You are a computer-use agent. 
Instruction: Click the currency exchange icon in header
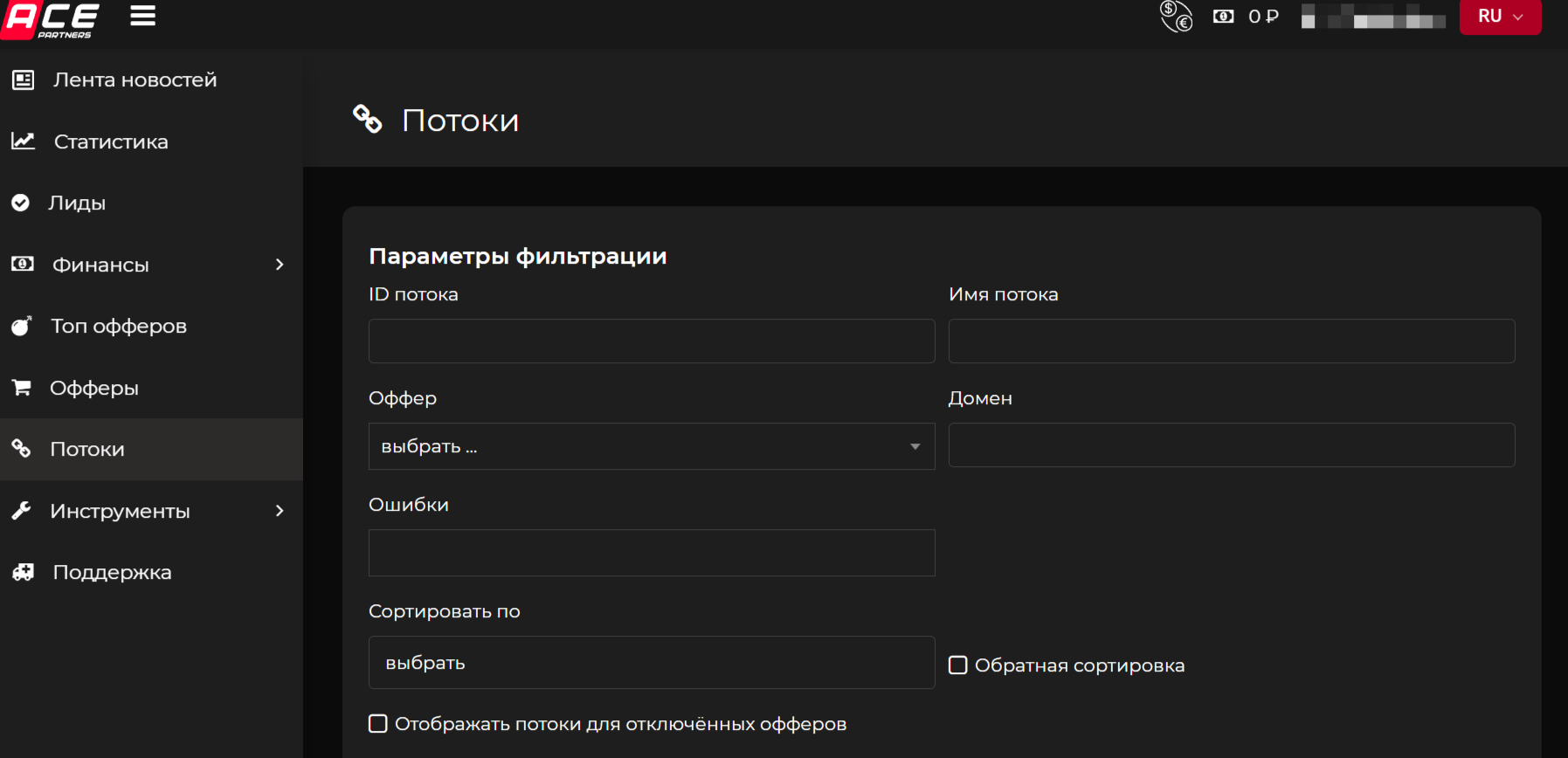pos(1176,16)
